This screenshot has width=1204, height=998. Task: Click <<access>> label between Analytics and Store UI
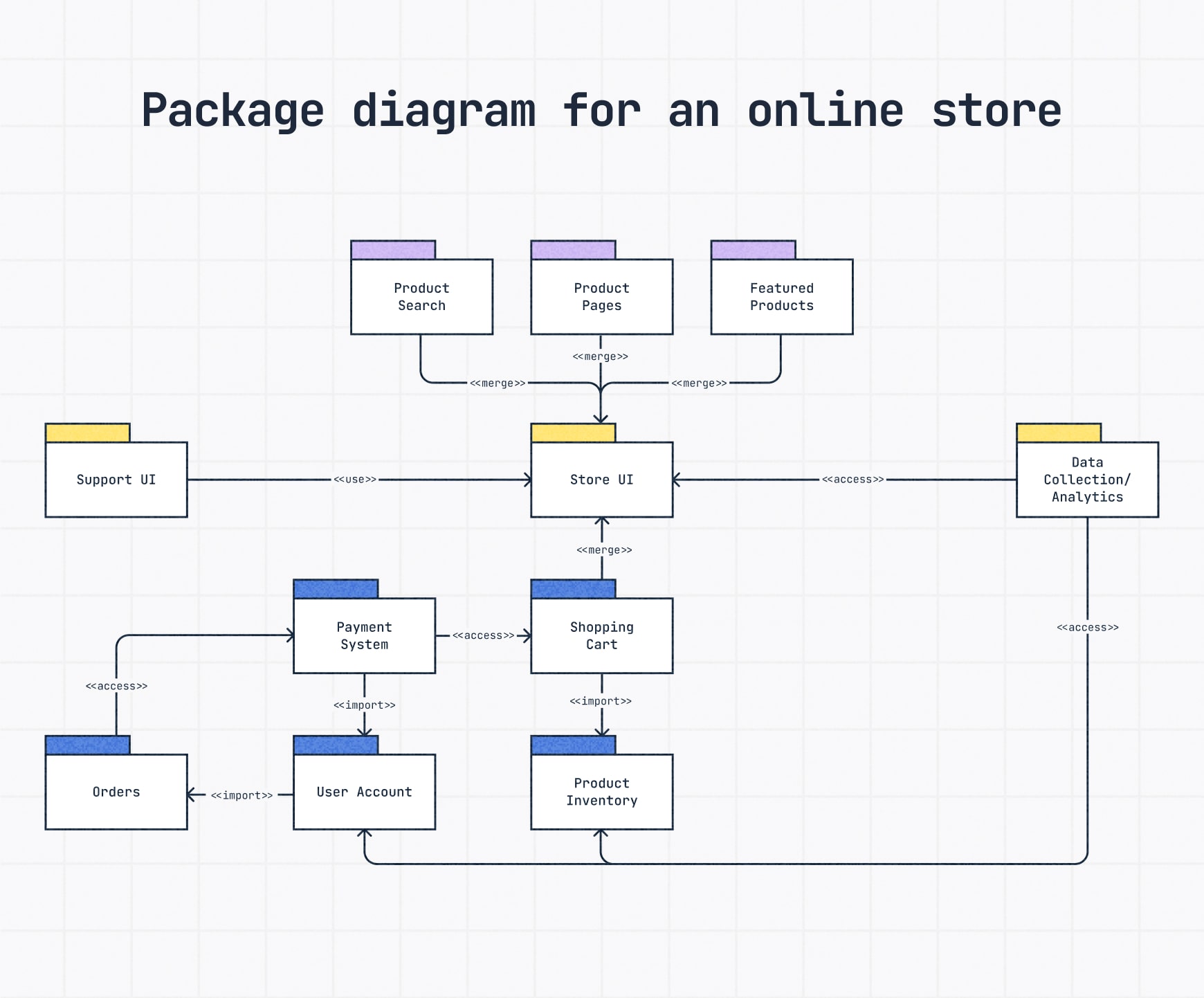click(x=852, y=479)
